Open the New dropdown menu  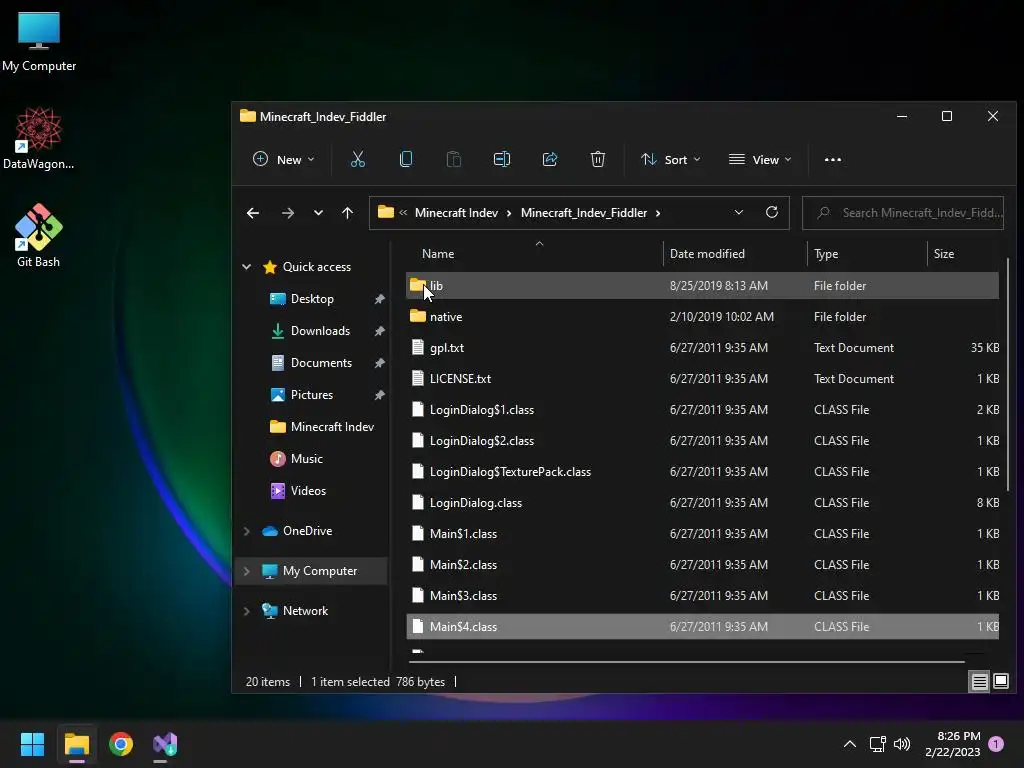pos(283,159)
